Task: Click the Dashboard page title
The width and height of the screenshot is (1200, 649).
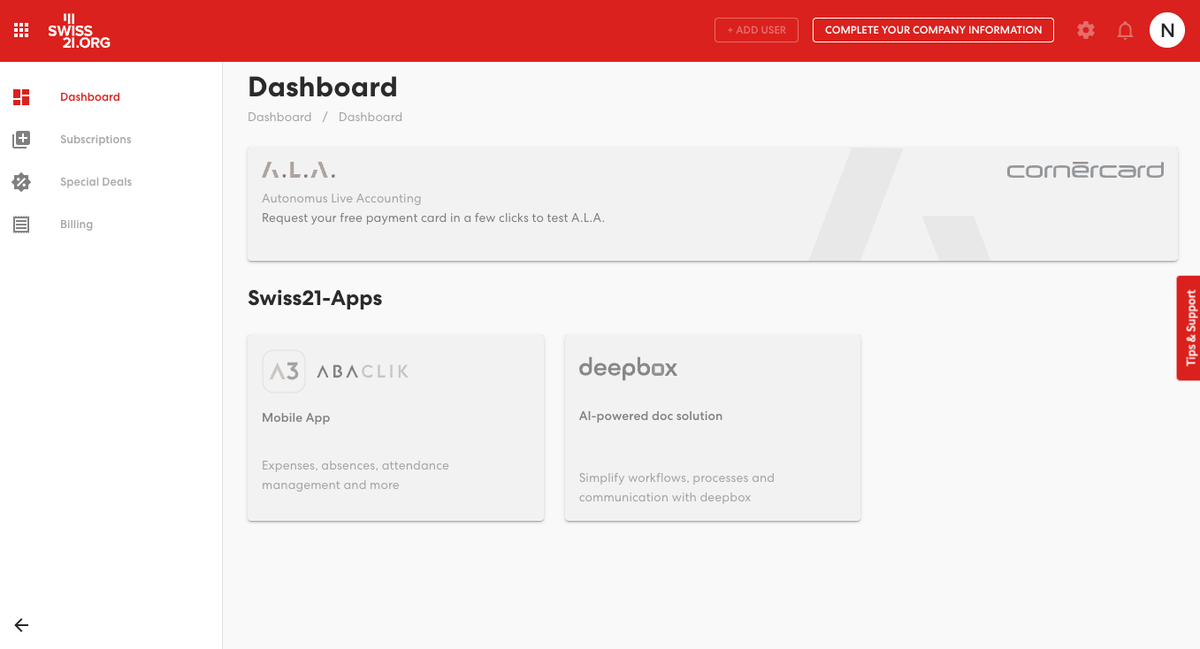Action: [322, 87]
